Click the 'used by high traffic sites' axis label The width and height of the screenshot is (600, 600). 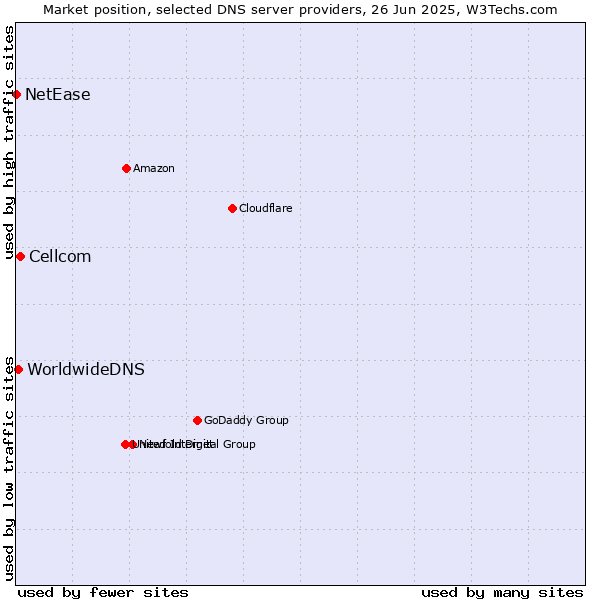coord(9,142)
